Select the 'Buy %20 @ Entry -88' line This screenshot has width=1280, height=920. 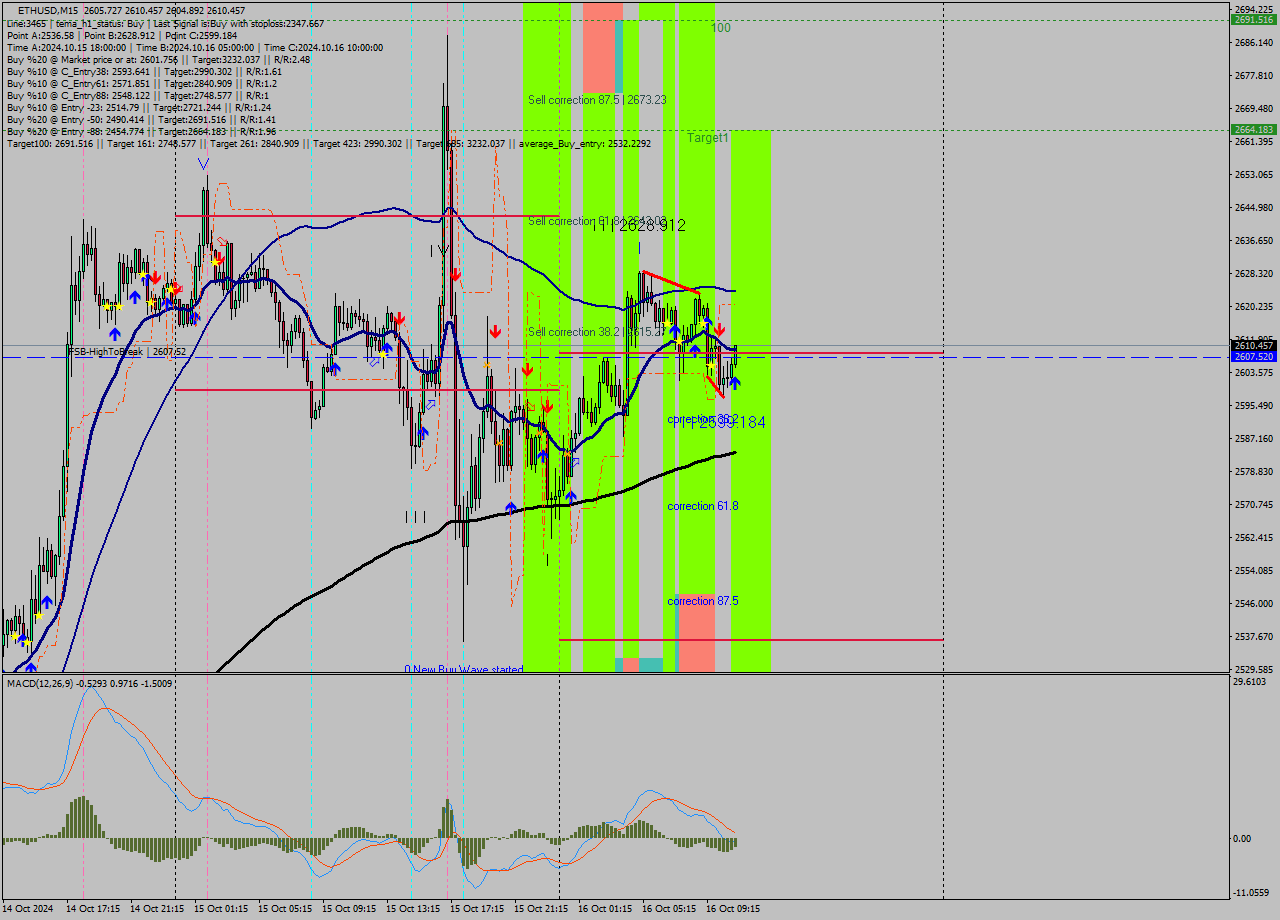[x=141, y=131]
